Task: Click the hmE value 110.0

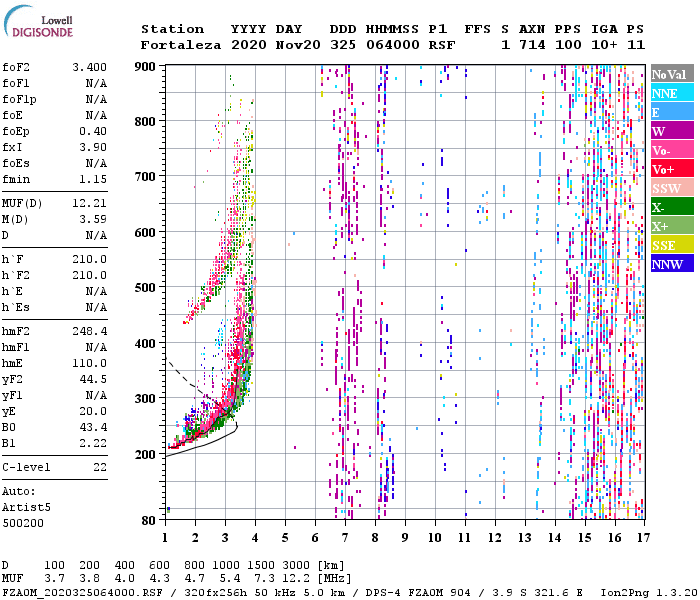Action: click(x=90, y=363)
